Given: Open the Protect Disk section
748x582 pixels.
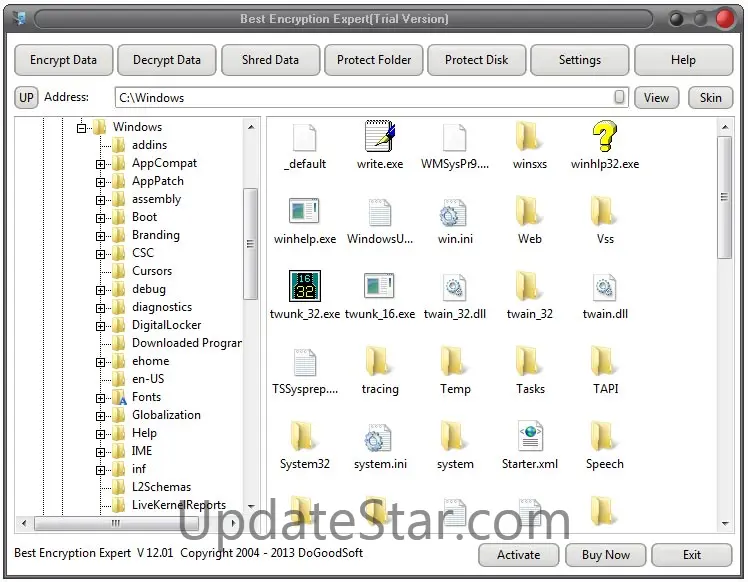Looking at the screenshot, I should click(x=477, y=60).
